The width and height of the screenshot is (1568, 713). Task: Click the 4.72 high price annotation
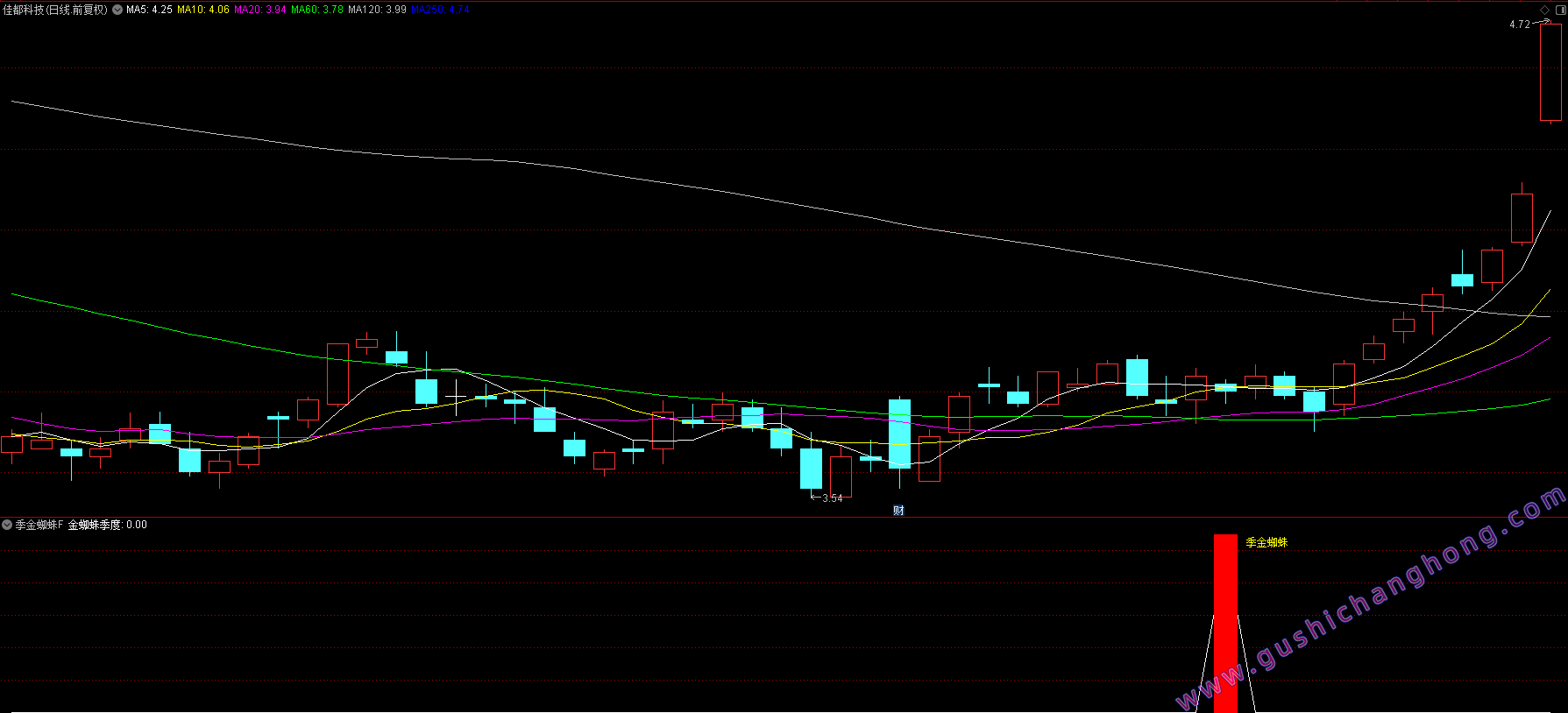coord(1520,25)
